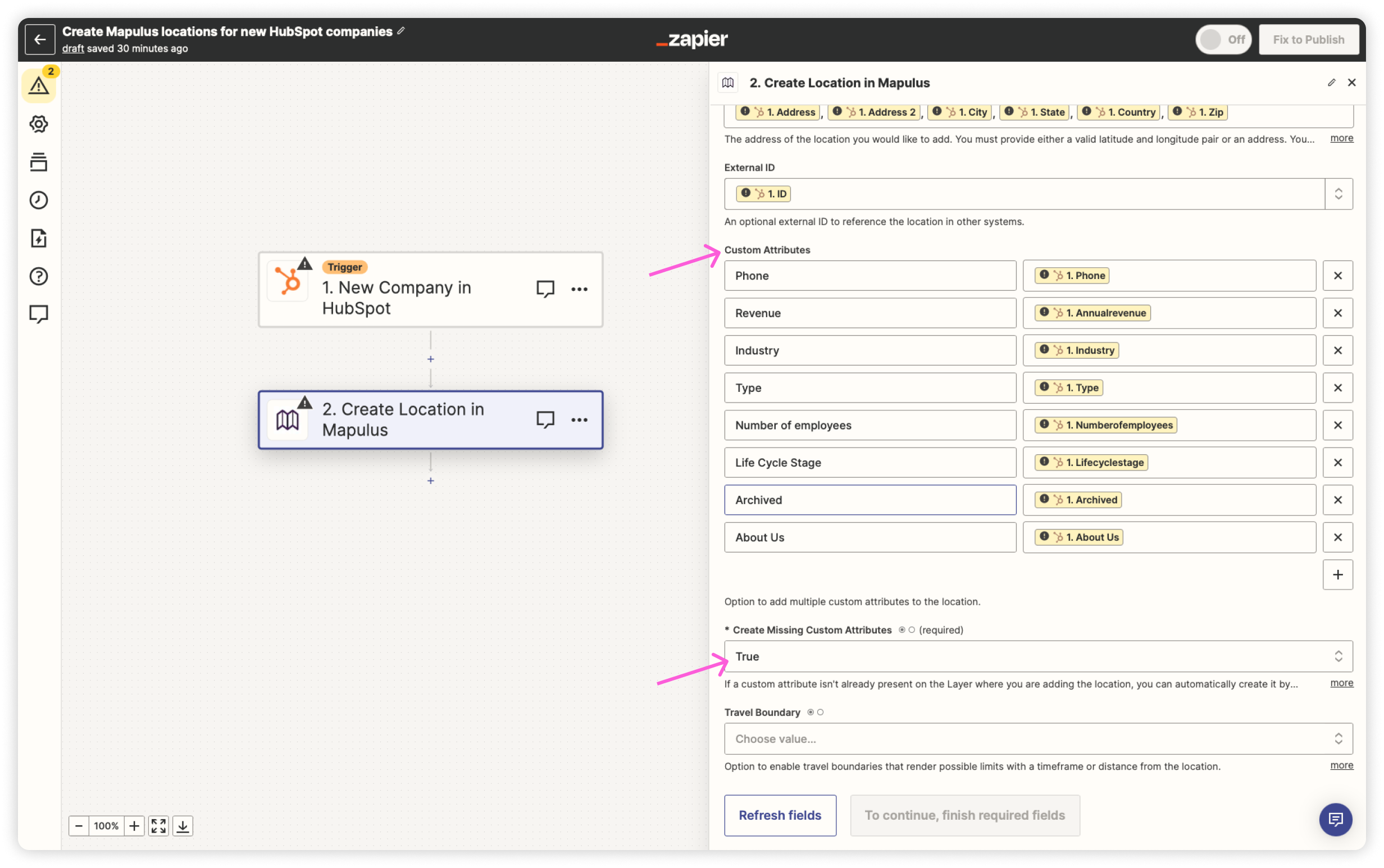The width and height of the screenshot is (1384, 868).
Task: Open the three-dot menu on the Mapulus step
Action: coord(580,419)
